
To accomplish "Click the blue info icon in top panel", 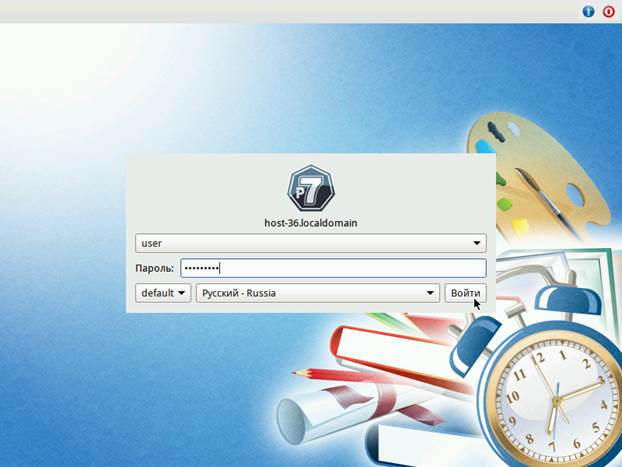I will 589,11.
